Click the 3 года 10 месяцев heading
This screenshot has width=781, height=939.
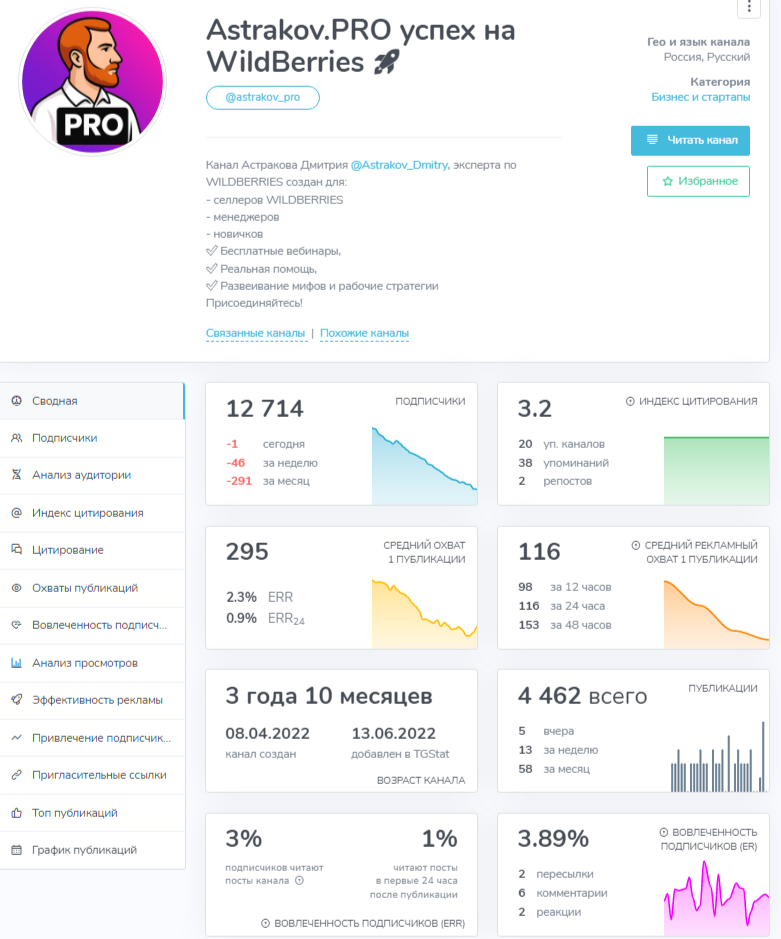tap(329, 695)
